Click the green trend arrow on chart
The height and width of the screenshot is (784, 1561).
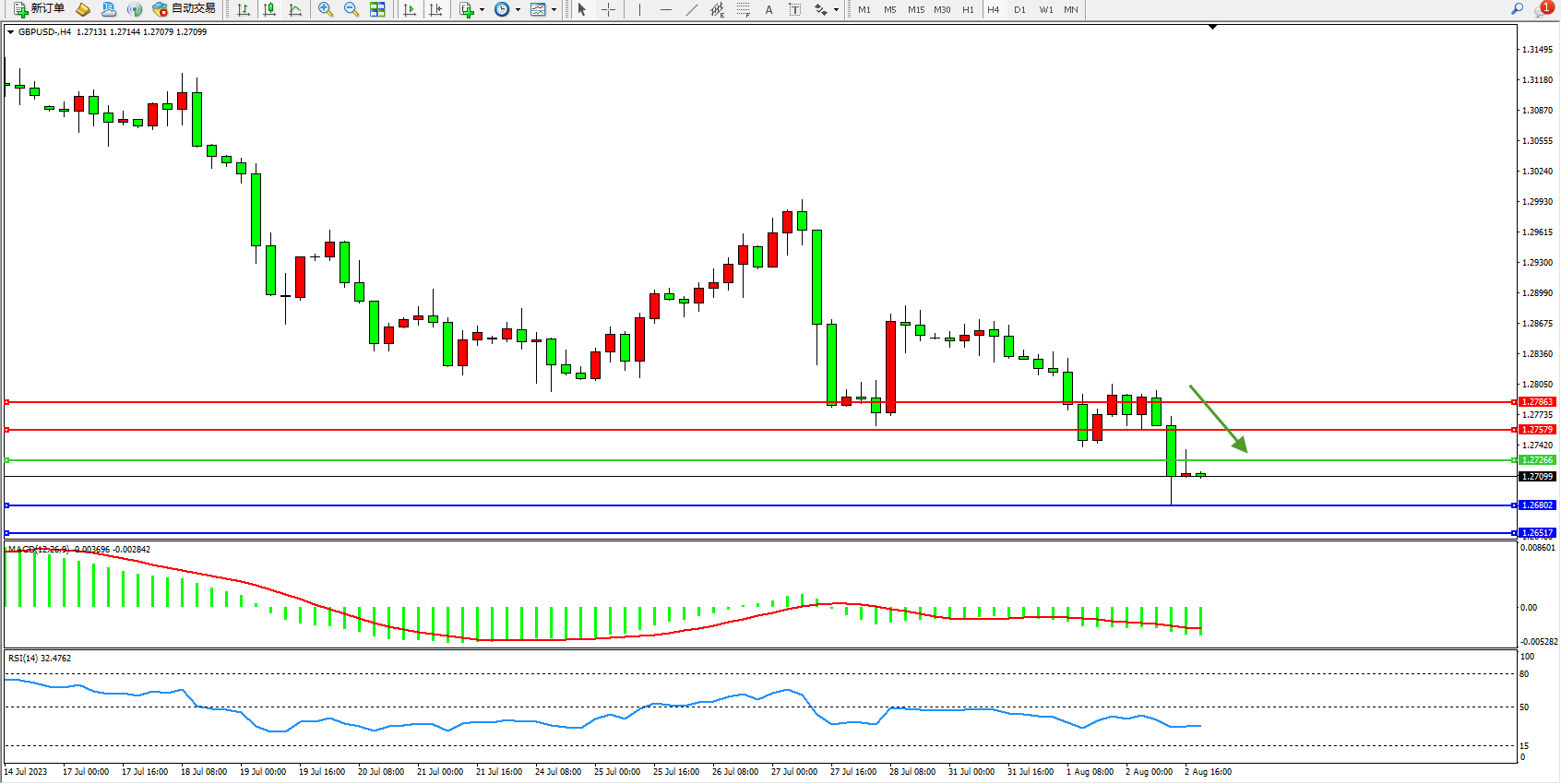(x=1218, y=419)
